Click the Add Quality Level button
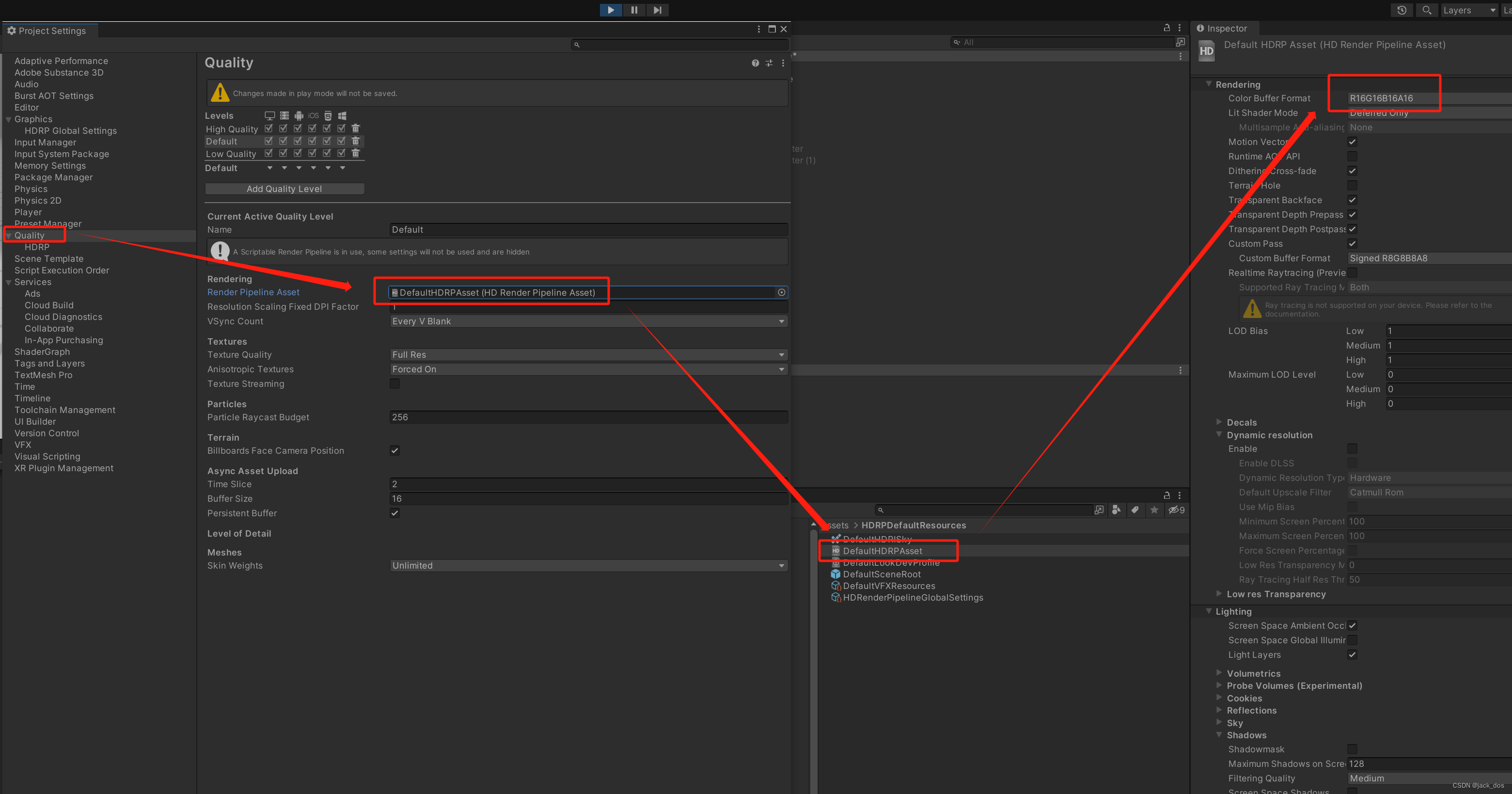This screenshot has height=794, width=1512. point(284,189)
